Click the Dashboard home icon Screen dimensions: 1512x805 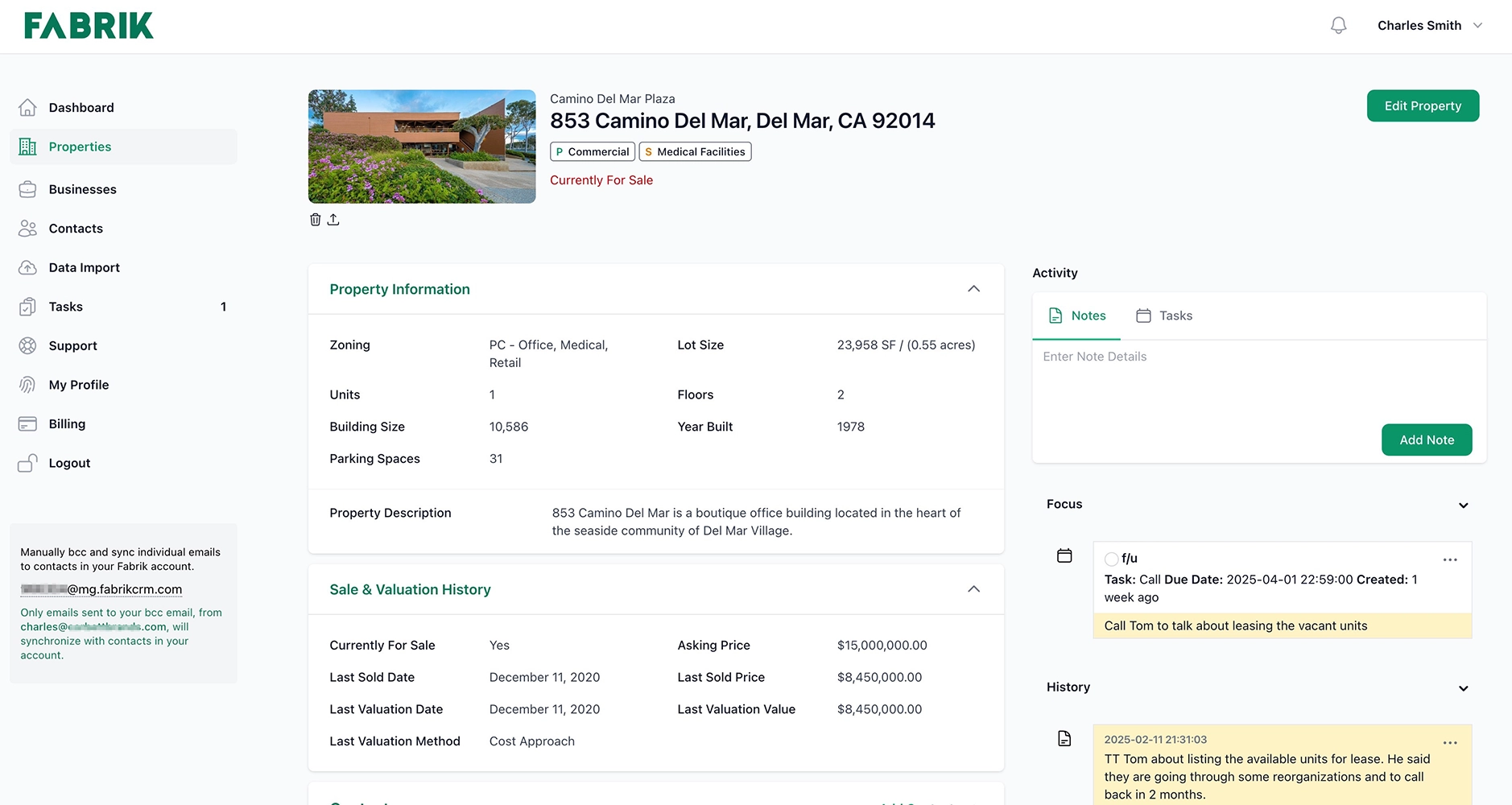pyautogui.click(x=27, y=107)
